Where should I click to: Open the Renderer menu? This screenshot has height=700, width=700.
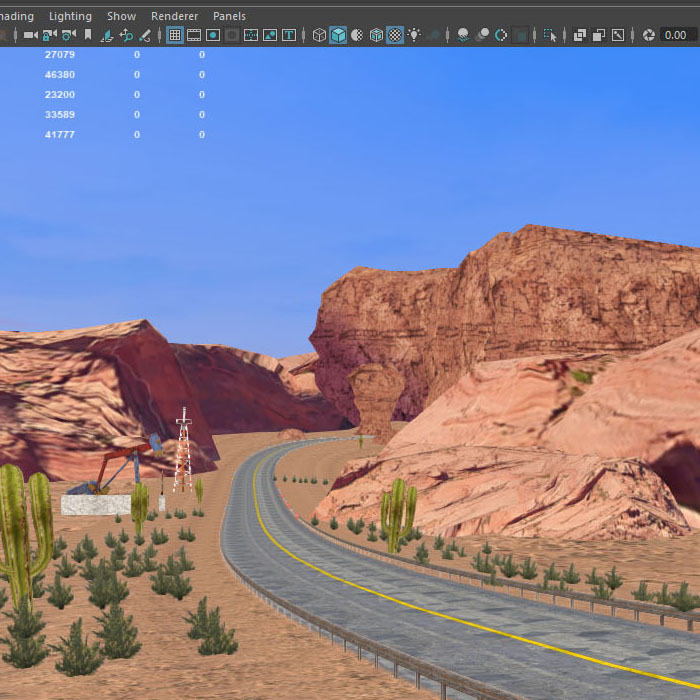(174, 16)
